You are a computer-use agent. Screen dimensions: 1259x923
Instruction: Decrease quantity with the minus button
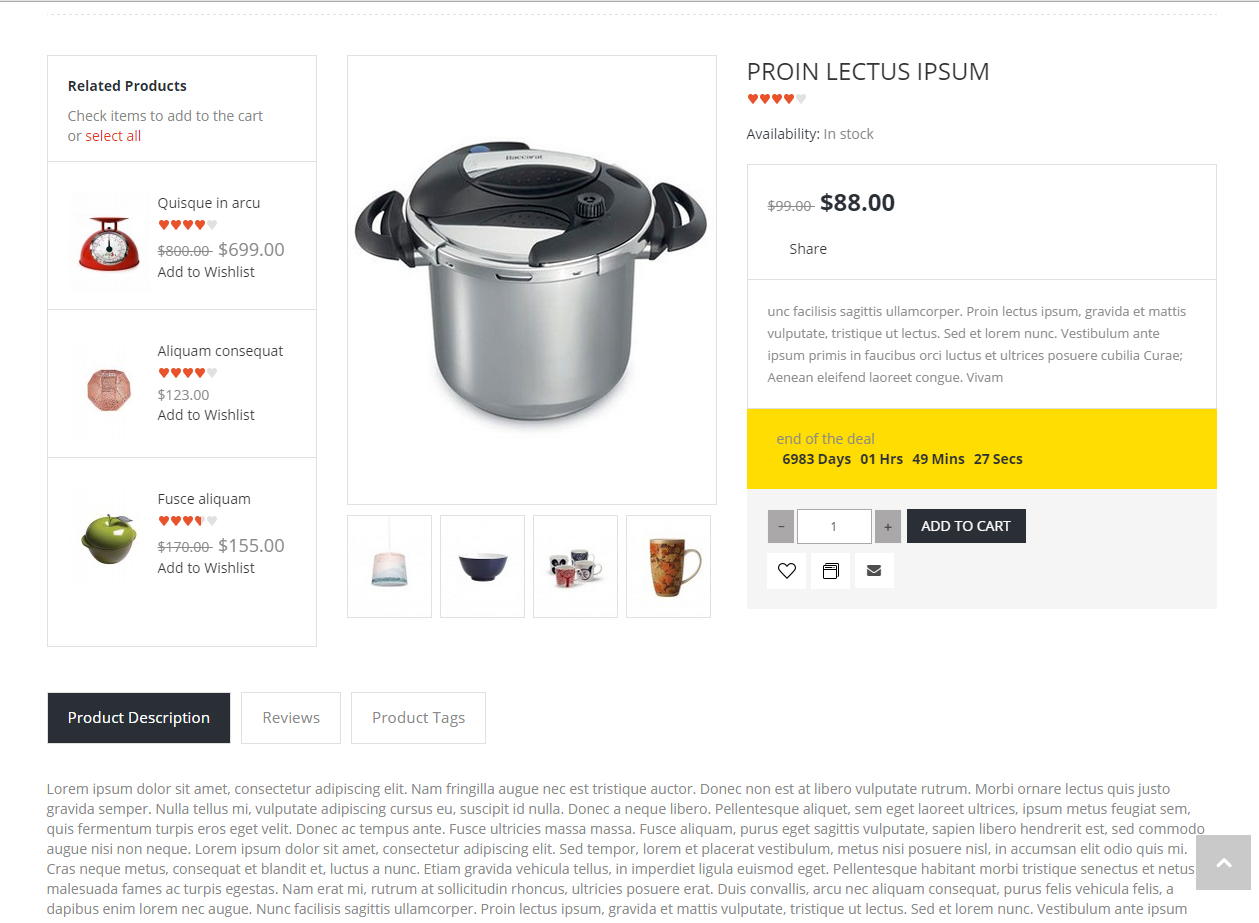(x=780, y=527)
